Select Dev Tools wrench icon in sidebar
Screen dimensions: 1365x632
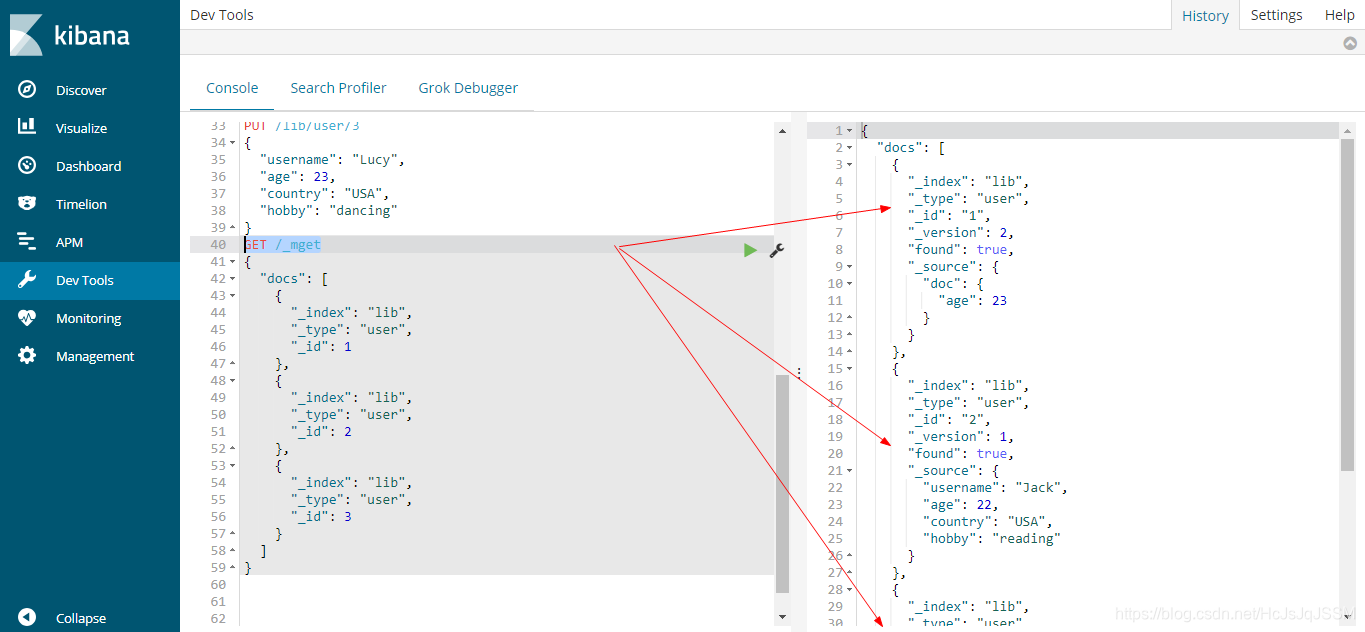tap(27, 279)
